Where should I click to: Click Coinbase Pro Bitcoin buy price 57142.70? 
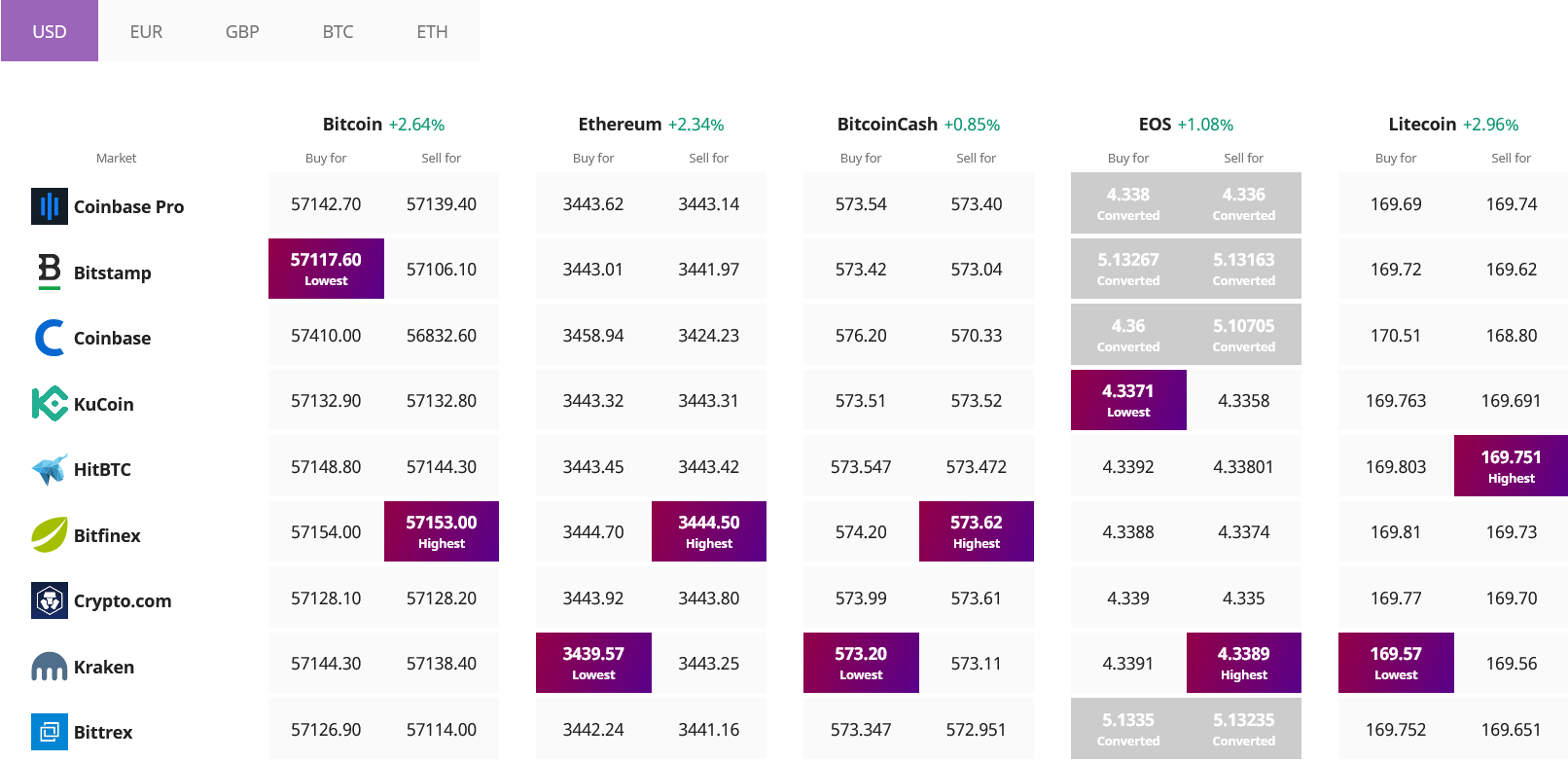point(326,204)
